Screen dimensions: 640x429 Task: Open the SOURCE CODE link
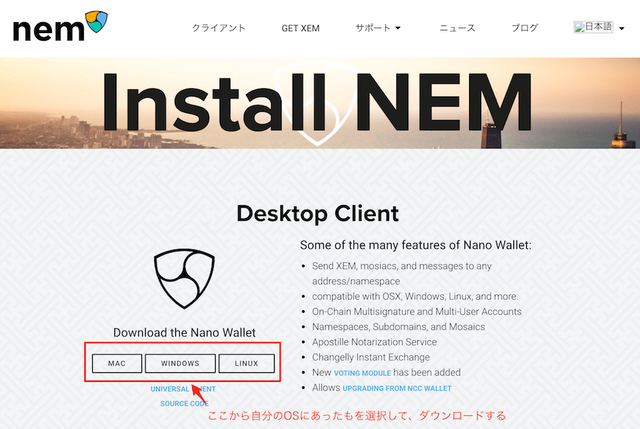tap(184, 404)
